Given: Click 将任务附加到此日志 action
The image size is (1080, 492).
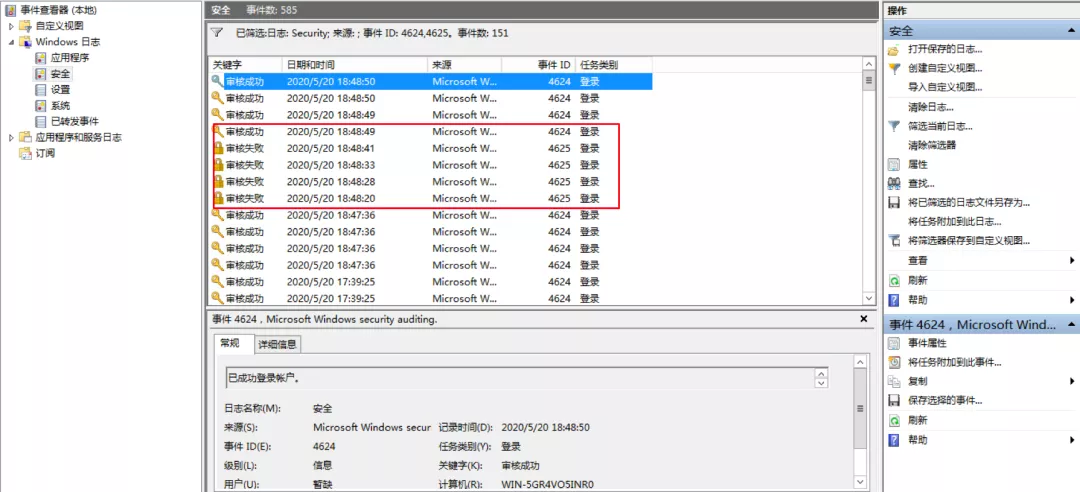Looking at the screenshot, I should coord(955,222).
